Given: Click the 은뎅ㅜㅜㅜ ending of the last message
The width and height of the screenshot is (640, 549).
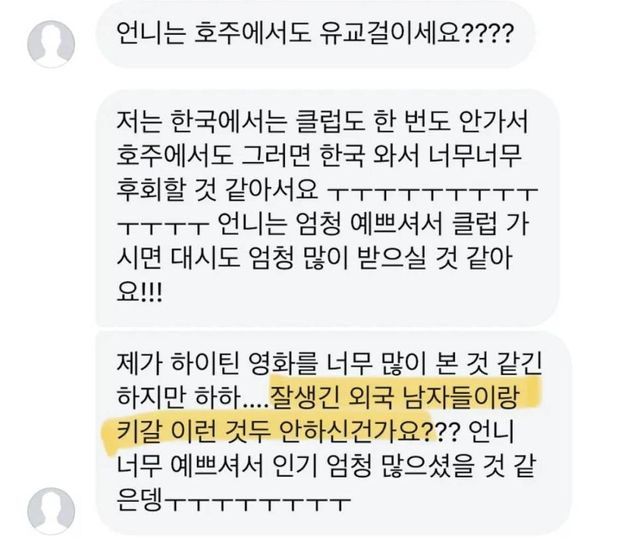Looking at the screenshot, I should pyautogui.click(x=234, y=501).
